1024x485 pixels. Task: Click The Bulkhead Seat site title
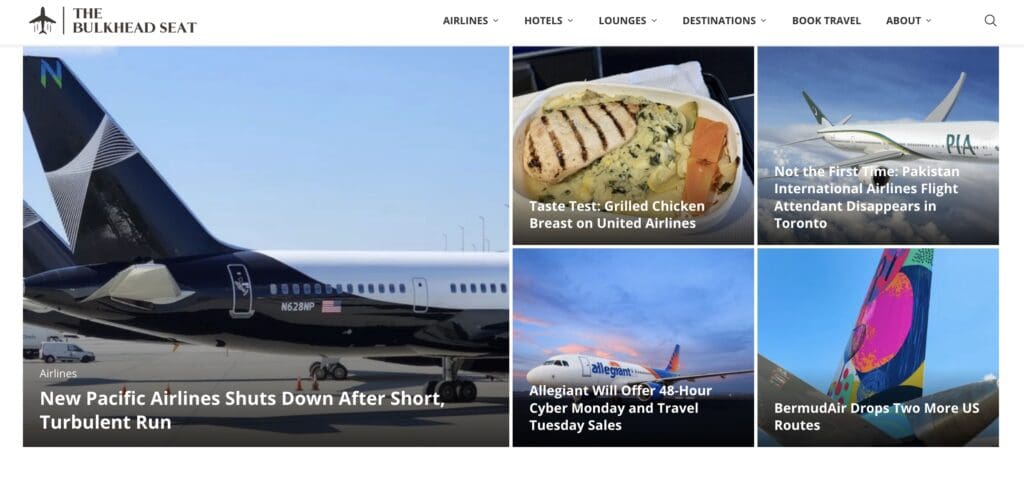pos(135,20)
